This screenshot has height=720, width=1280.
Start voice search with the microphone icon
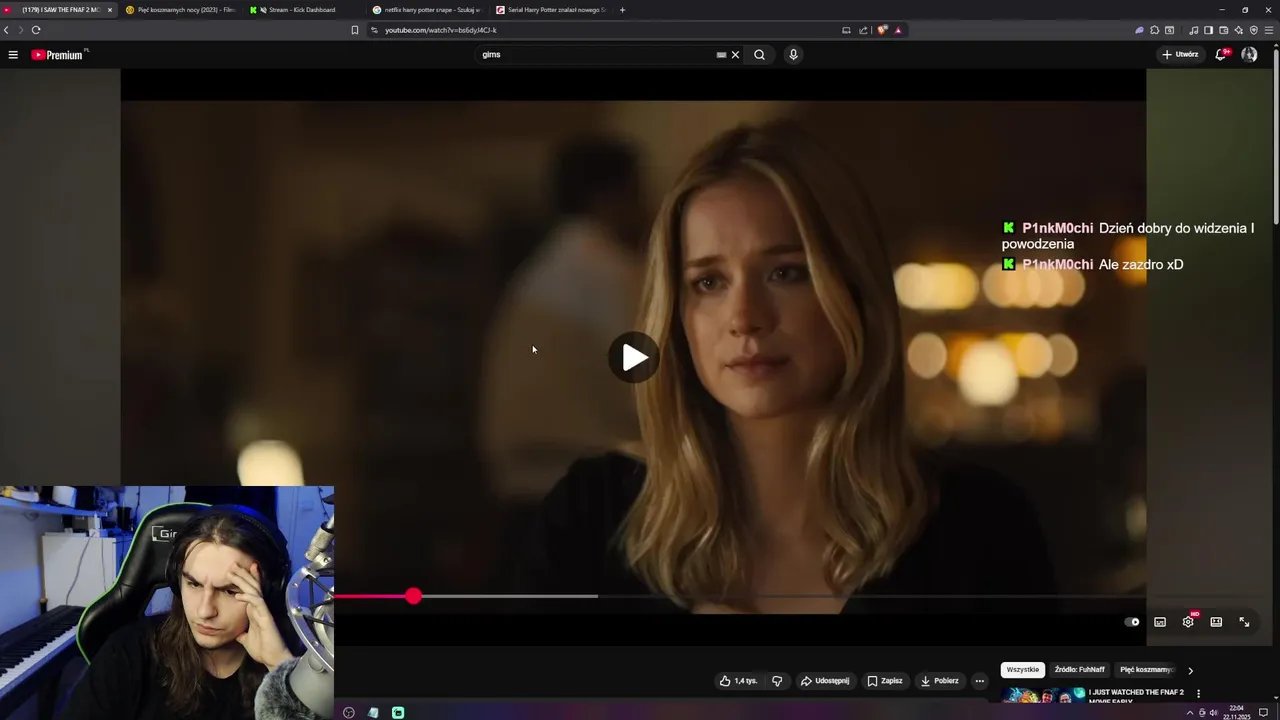[793, 55]
